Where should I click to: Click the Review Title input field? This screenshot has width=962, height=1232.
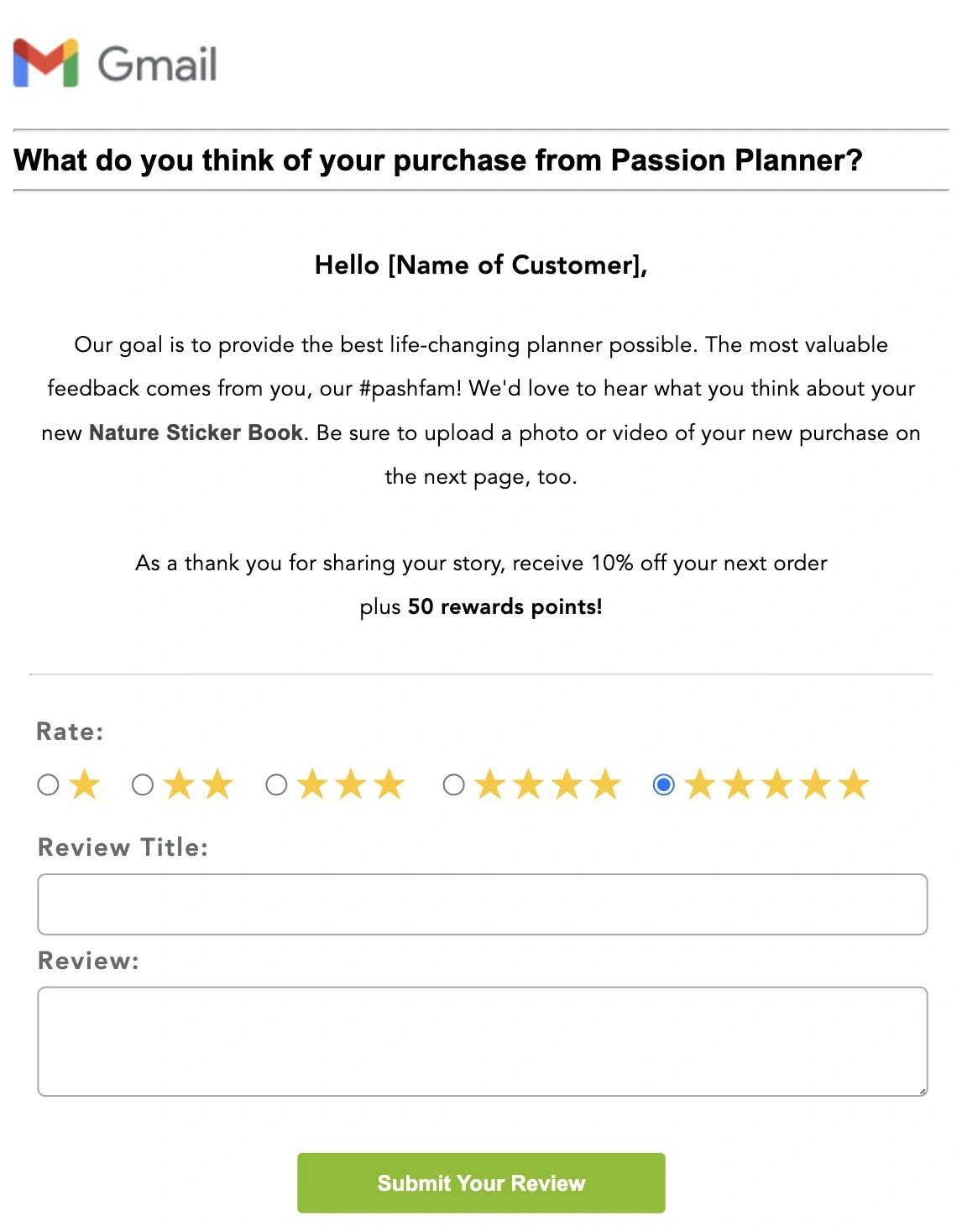(481, 904)
